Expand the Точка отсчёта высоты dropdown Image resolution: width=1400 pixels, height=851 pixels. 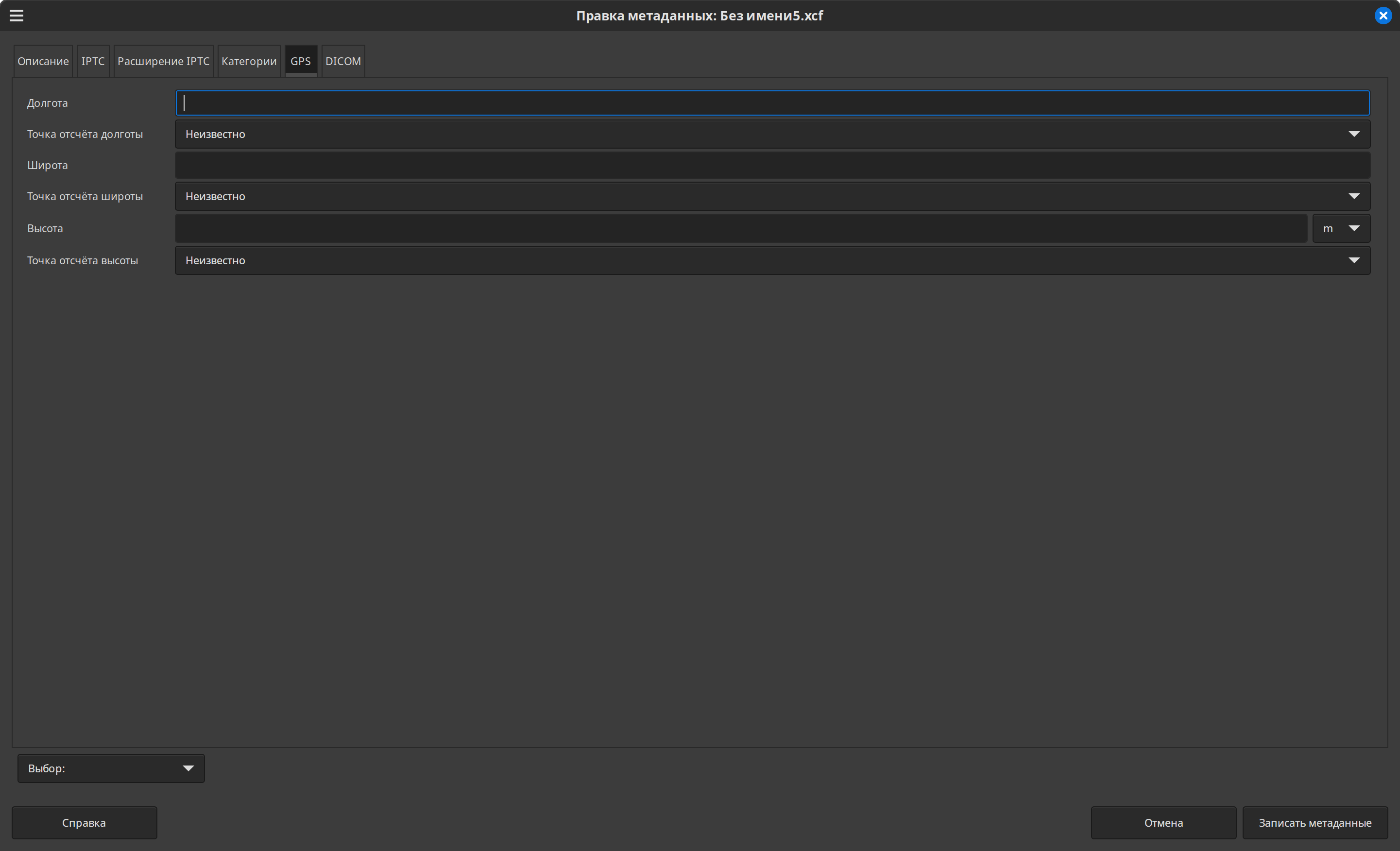[x=772, y=261]
